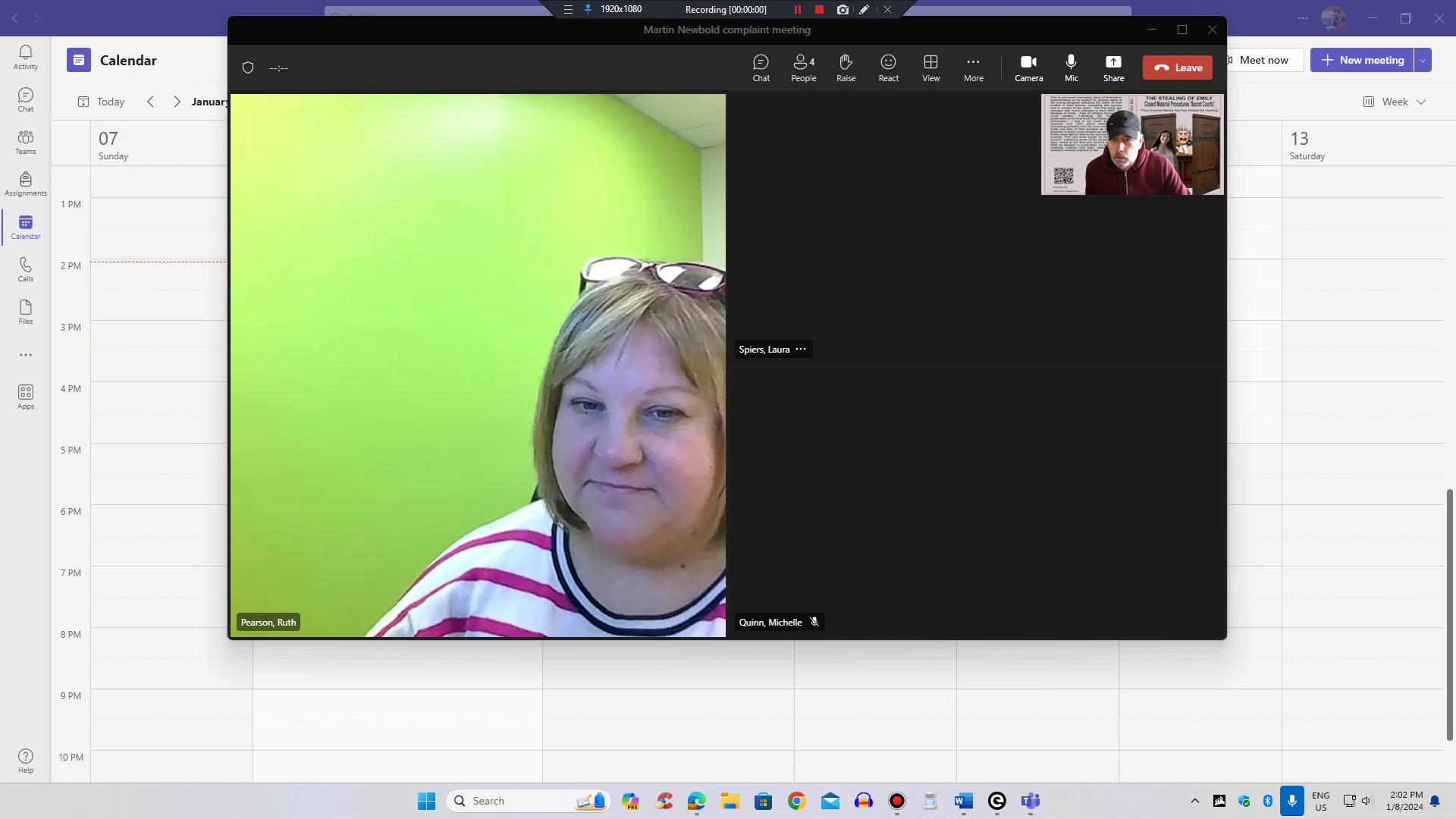Leave the meeting

click(1178, 67)
